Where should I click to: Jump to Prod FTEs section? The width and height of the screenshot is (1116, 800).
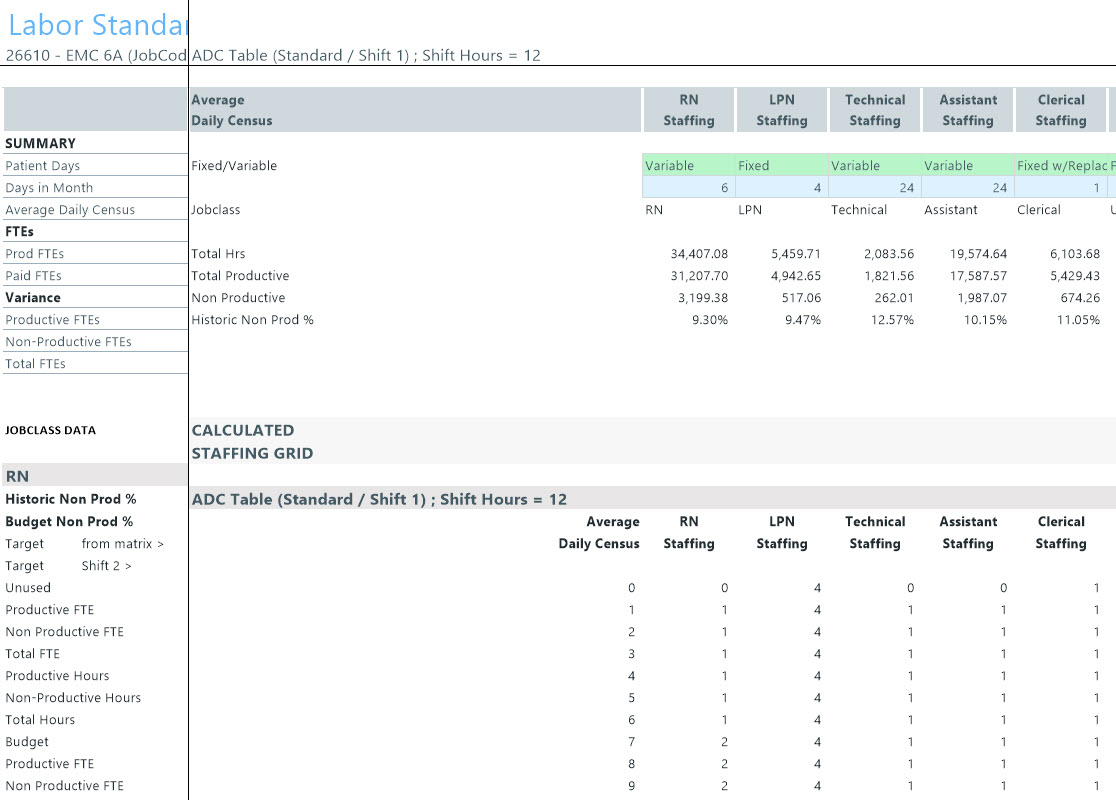pyautogui.click(x=33, y=254)
